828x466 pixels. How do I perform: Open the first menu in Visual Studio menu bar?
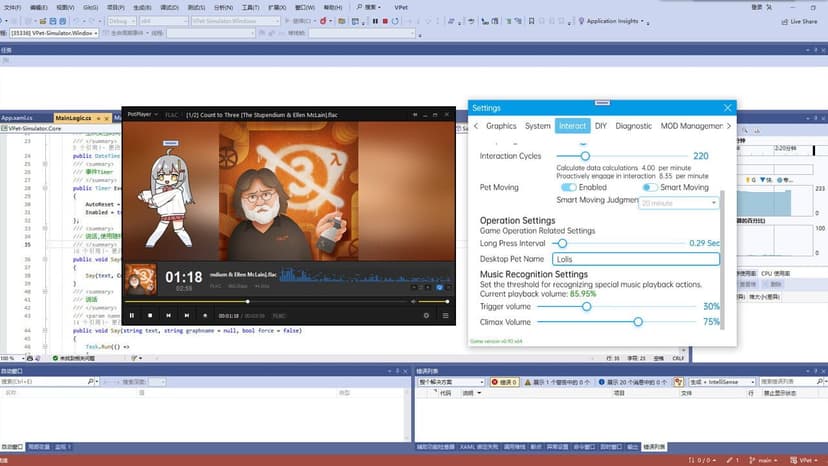tap(12, 7)
